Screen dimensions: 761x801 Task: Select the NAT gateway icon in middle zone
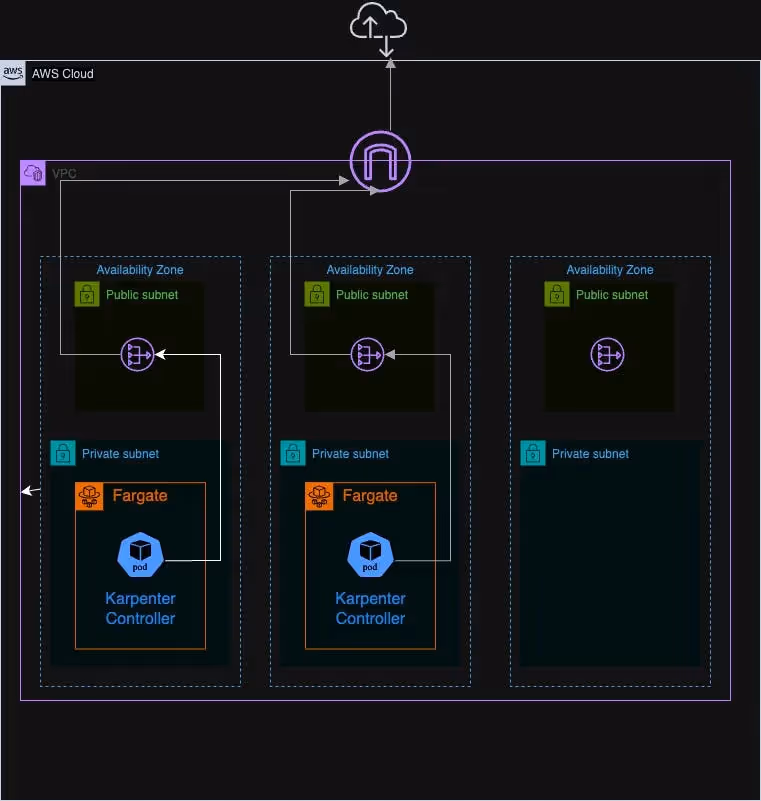367,355
